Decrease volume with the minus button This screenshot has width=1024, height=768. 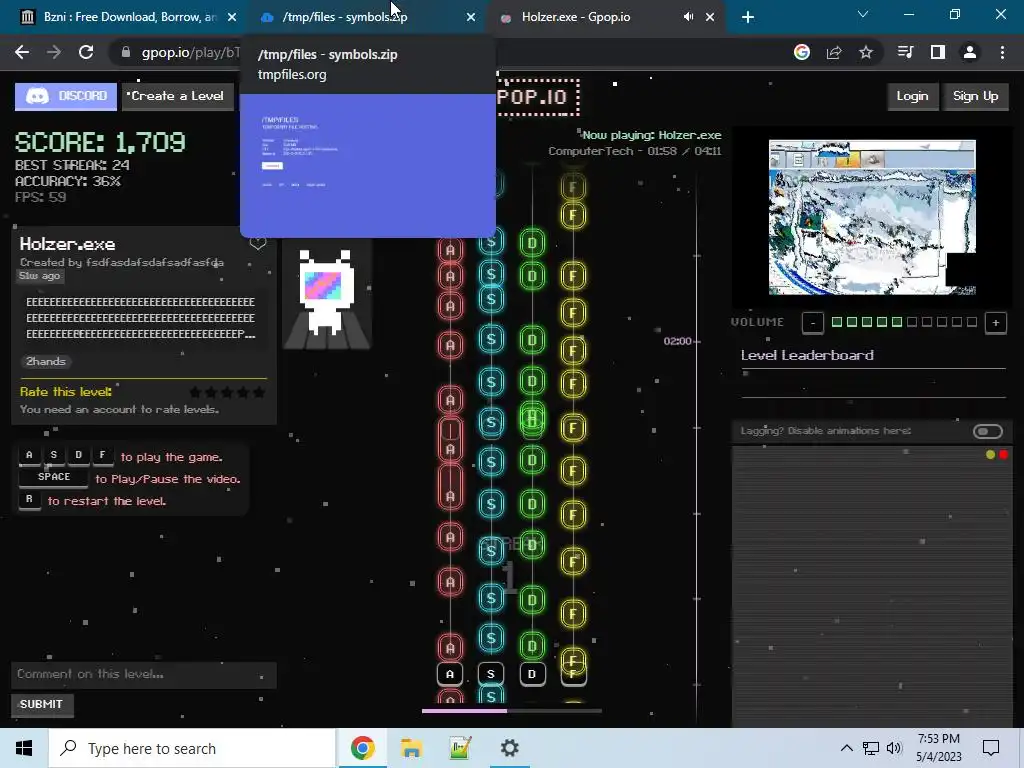(812, 322)
